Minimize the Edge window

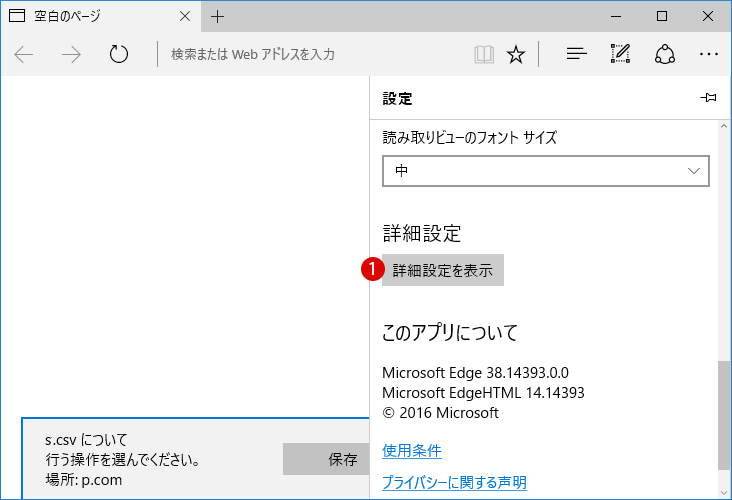pos(616,16)
